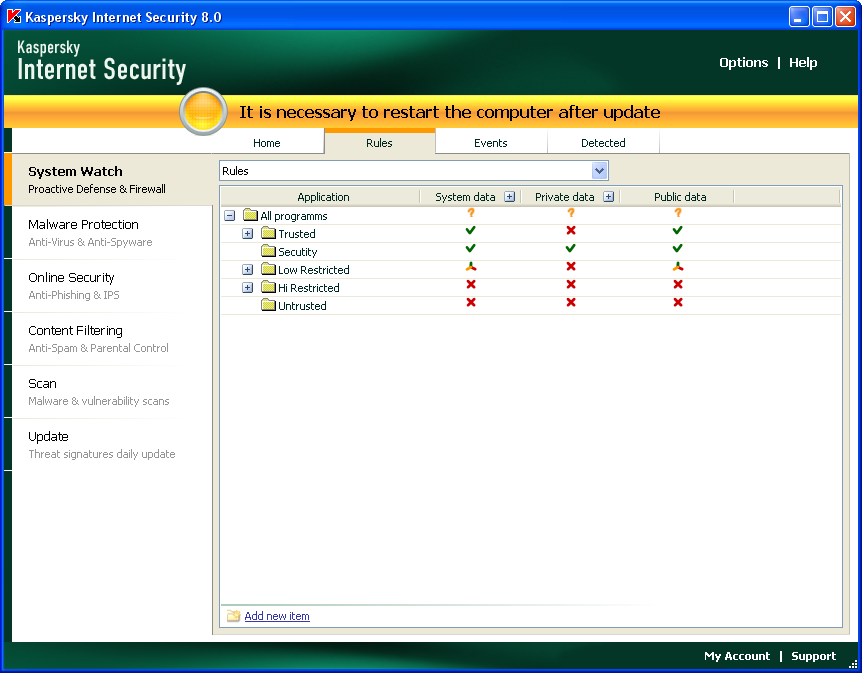Expand the System data column
The width and height of the screenshot is (862, 673).
(x=509, y=197)
